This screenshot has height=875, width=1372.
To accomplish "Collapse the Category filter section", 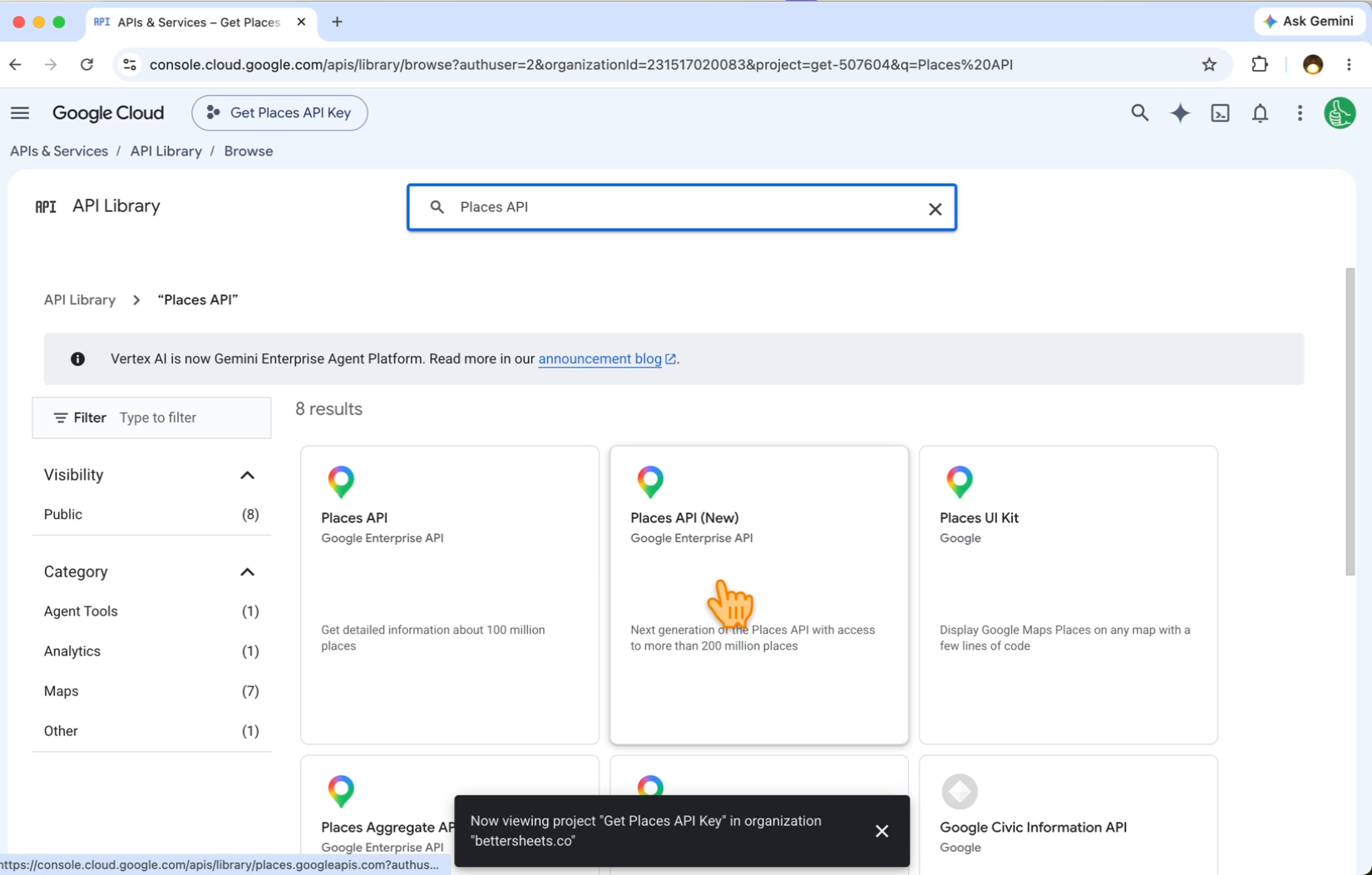I will (x=247, y=572).
